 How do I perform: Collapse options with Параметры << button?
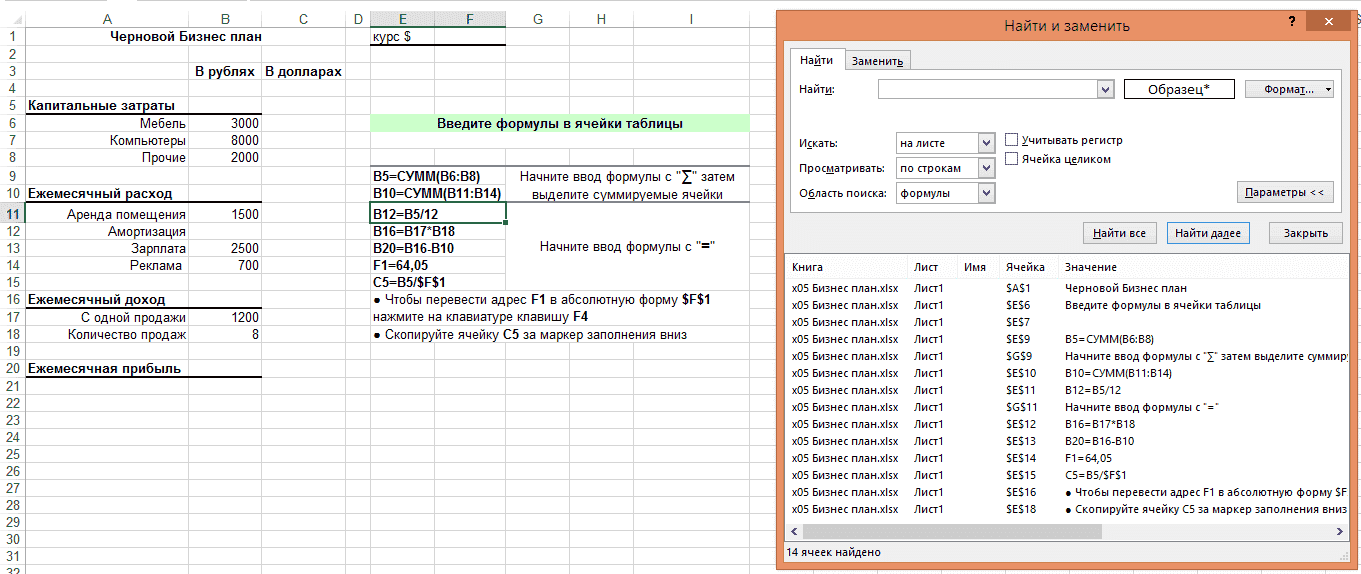pyautogui.click(x=1285, y=192)
